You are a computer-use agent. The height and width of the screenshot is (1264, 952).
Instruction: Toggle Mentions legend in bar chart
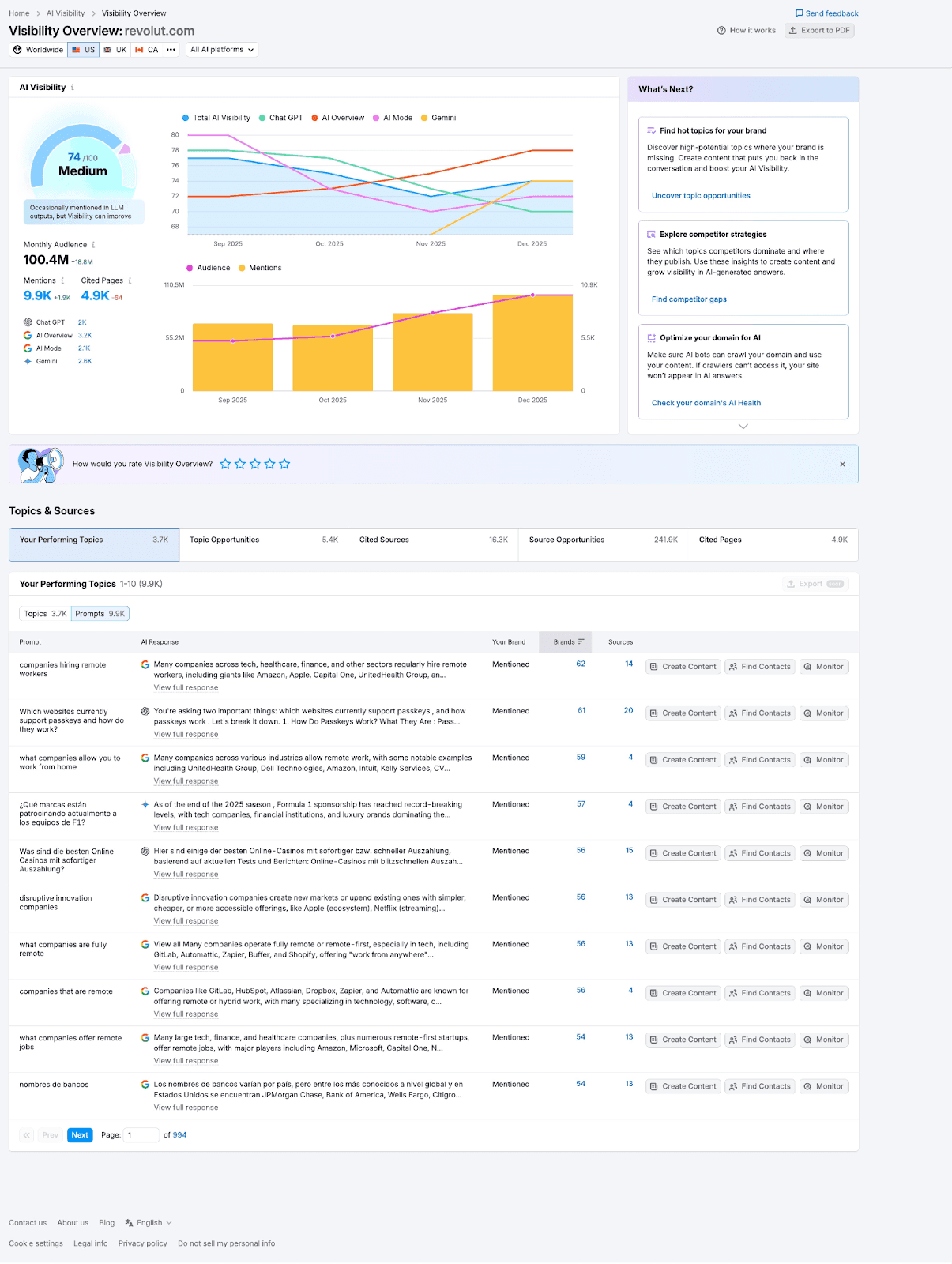(260, 268)
